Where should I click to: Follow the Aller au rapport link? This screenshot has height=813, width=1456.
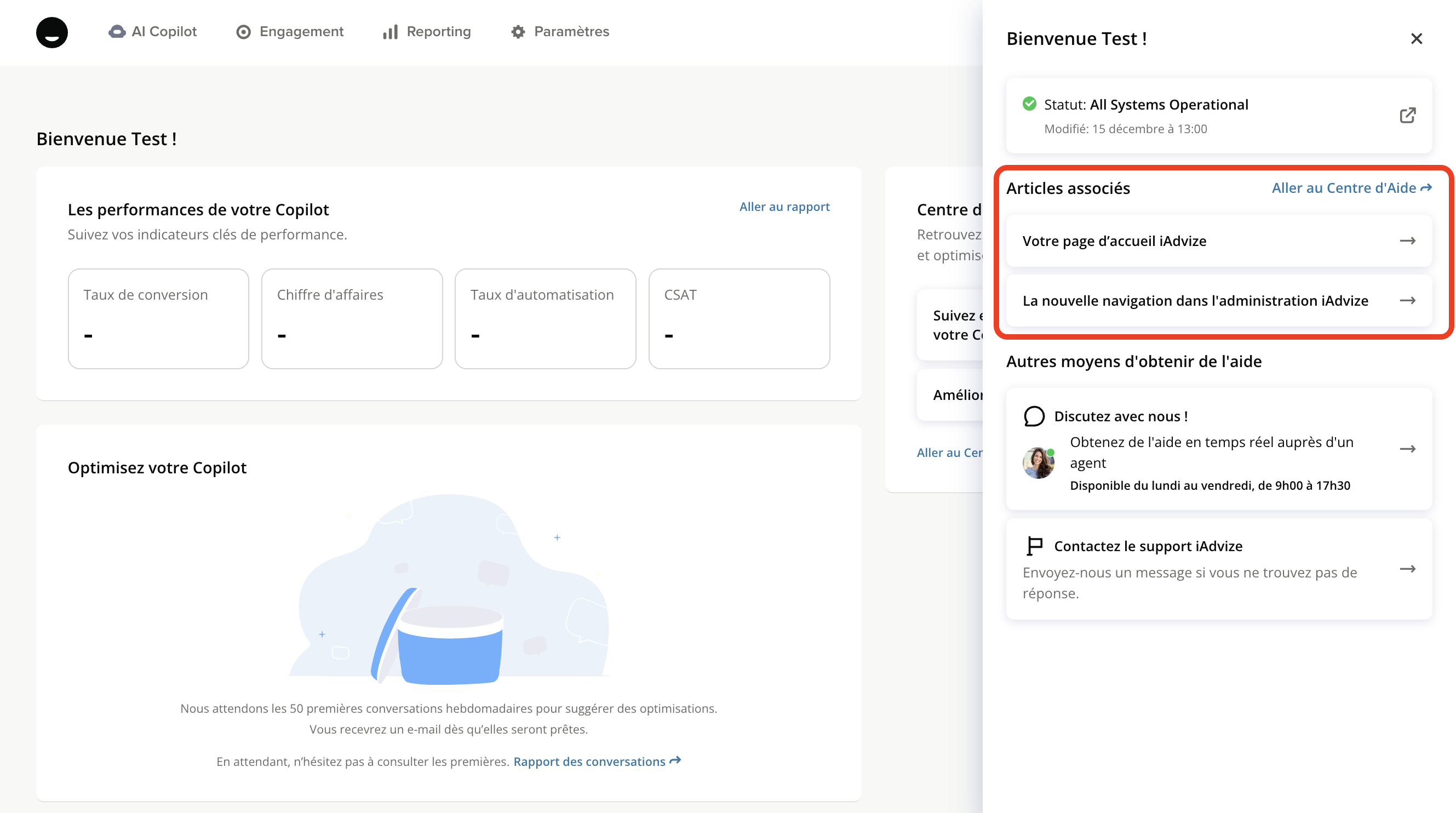(784, 207)
